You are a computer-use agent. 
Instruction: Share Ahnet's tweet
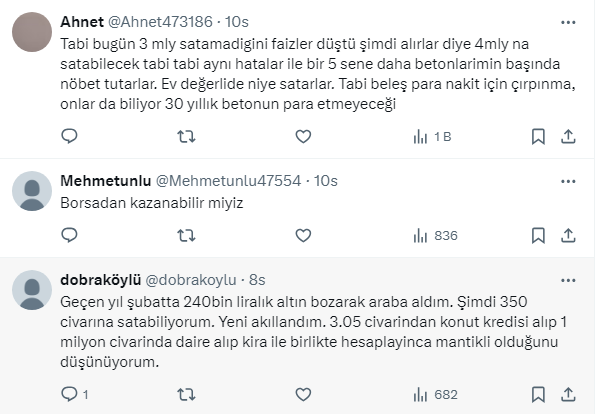click(568, 136)
